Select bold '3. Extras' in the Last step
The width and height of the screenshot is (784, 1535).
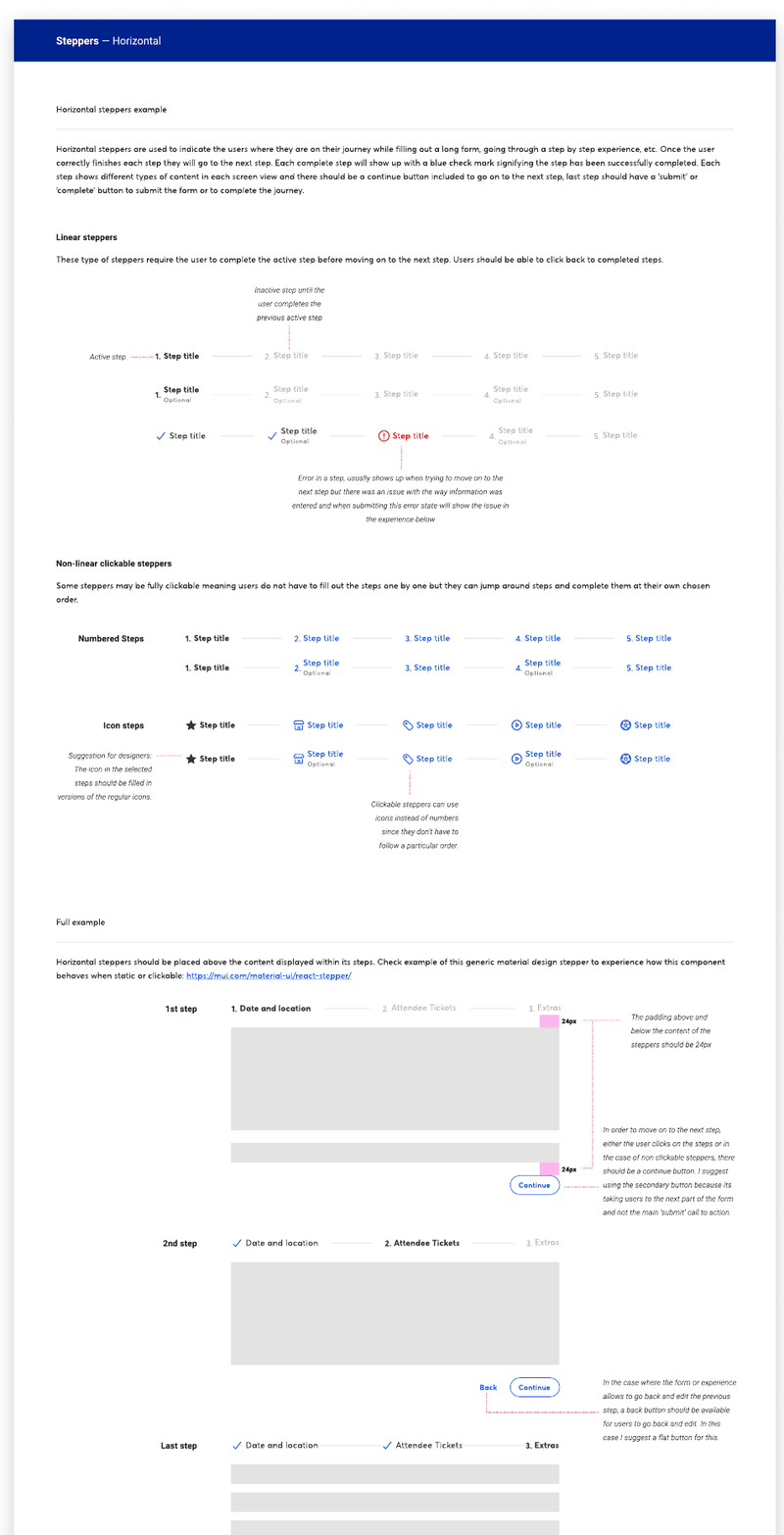pos(542,1445)
